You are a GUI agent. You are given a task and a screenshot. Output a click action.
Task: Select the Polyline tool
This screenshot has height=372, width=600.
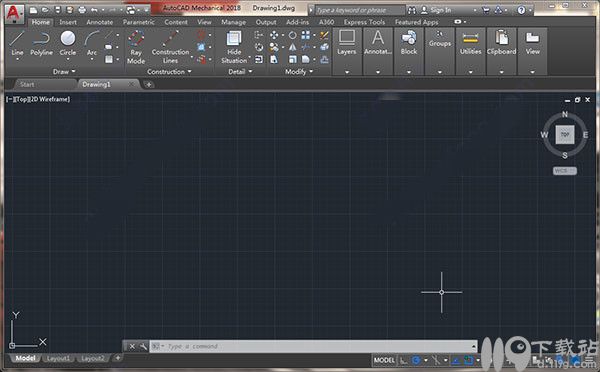pyautogui.click(x=41, y=44)
